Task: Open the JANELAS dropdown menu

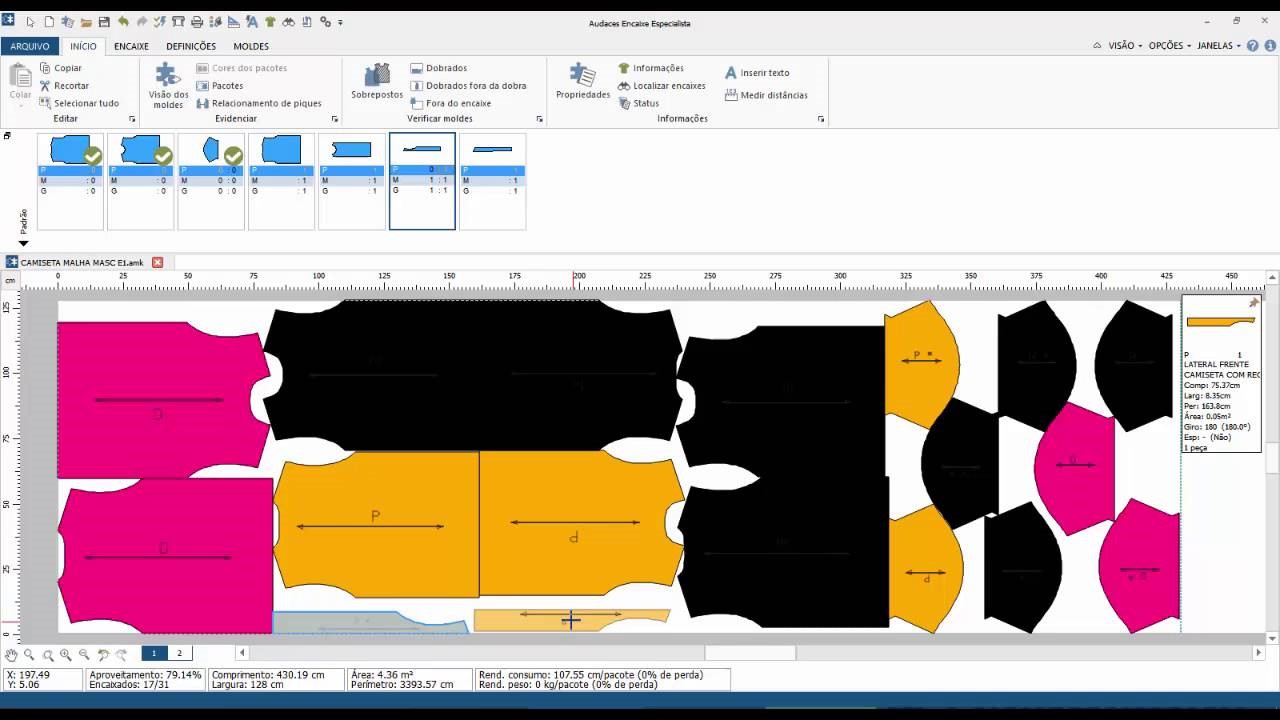Action: tap(1218, 46)
